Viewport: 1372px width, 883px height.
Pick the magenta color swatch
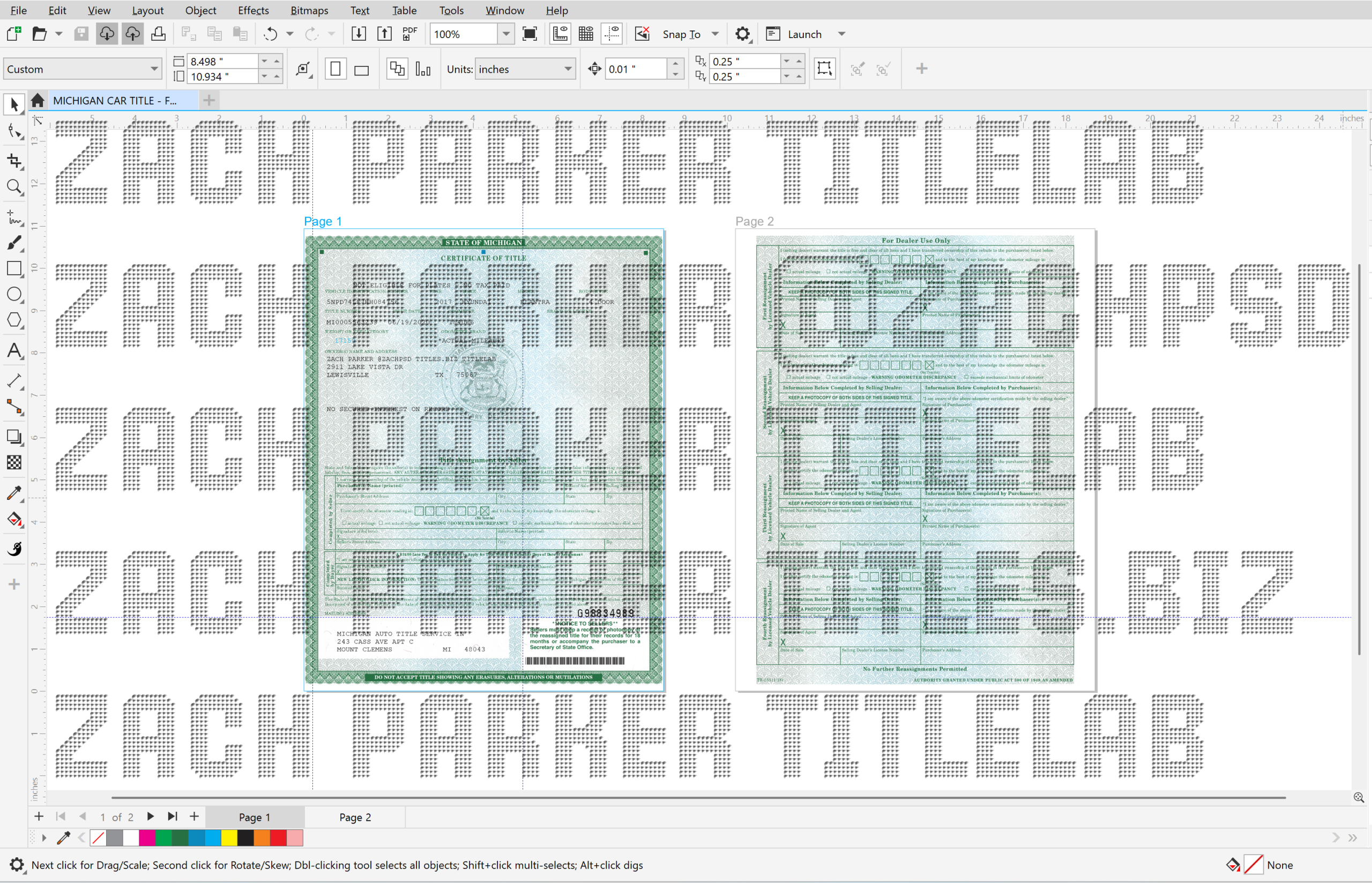click(x=147, y=837)
